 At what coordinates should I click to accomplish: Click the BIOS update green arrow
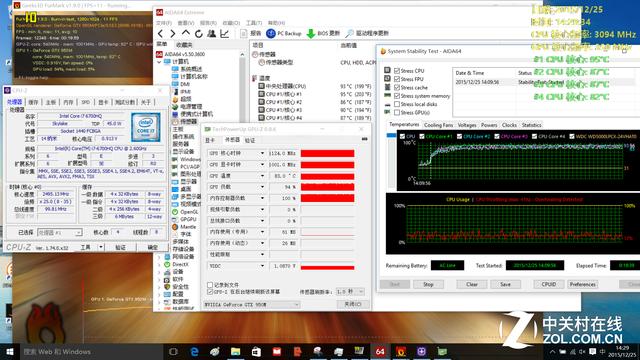tap(311, 33)
